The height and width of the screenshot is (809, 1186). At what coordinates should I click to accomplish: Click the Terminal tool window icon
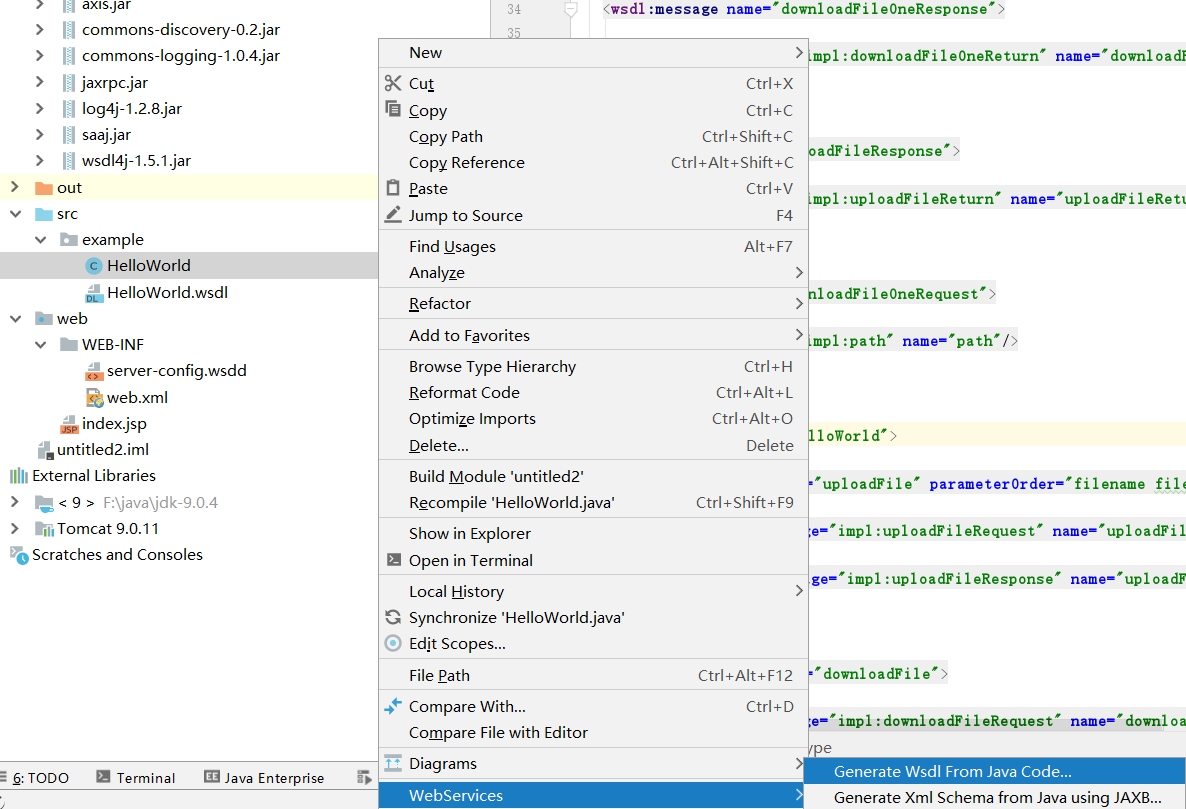point(104,776)
